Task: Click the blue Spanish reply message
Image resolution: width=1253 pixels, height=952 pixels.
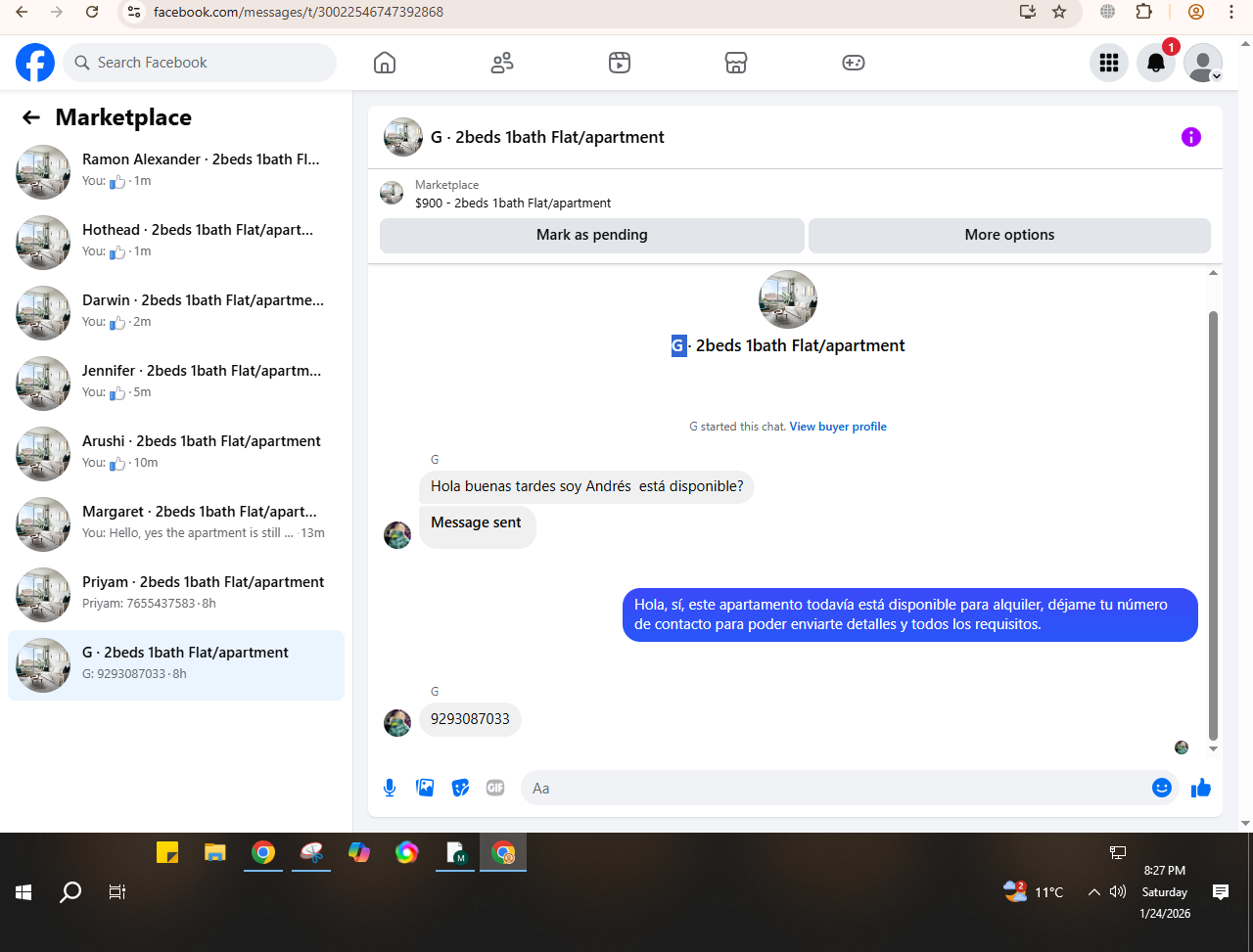Action: pyautogui.click(x=910, y=614)
